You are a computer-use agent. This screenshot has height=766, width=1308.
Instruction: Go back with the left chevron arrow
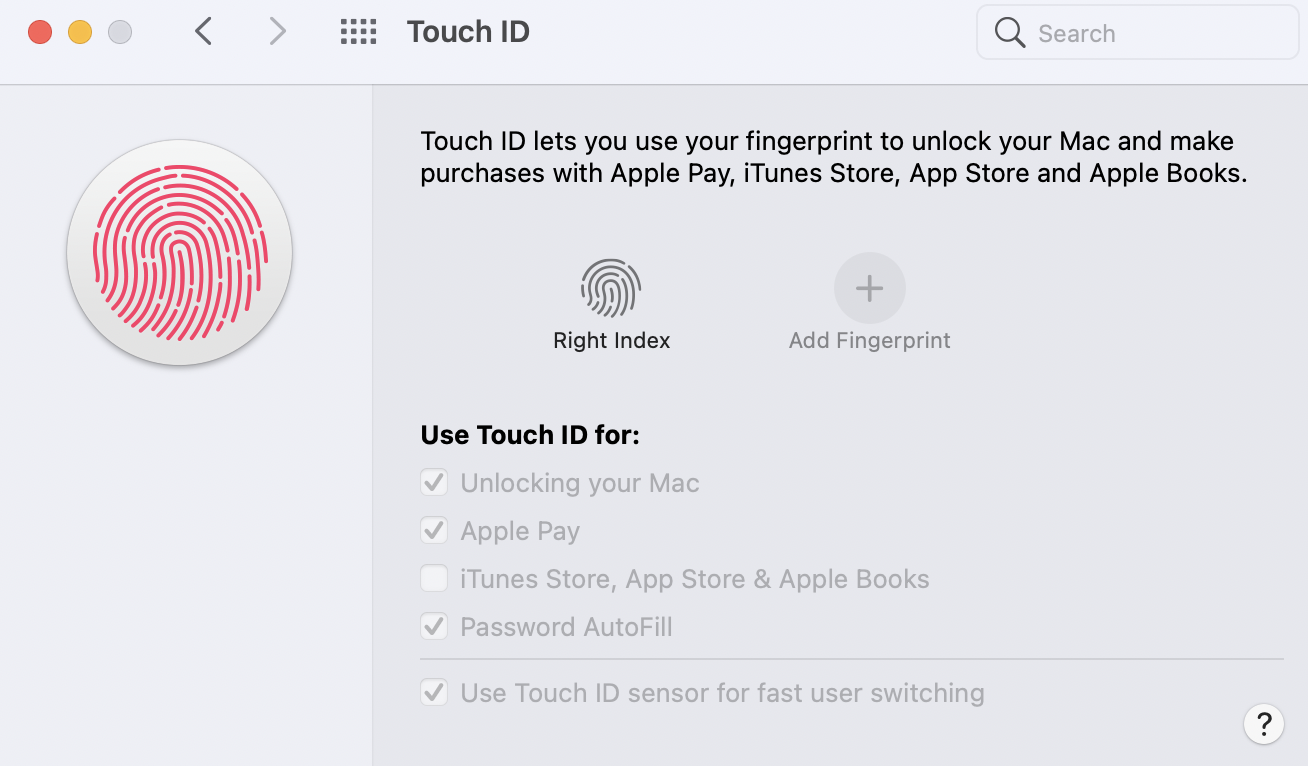[x=203, y=32]
